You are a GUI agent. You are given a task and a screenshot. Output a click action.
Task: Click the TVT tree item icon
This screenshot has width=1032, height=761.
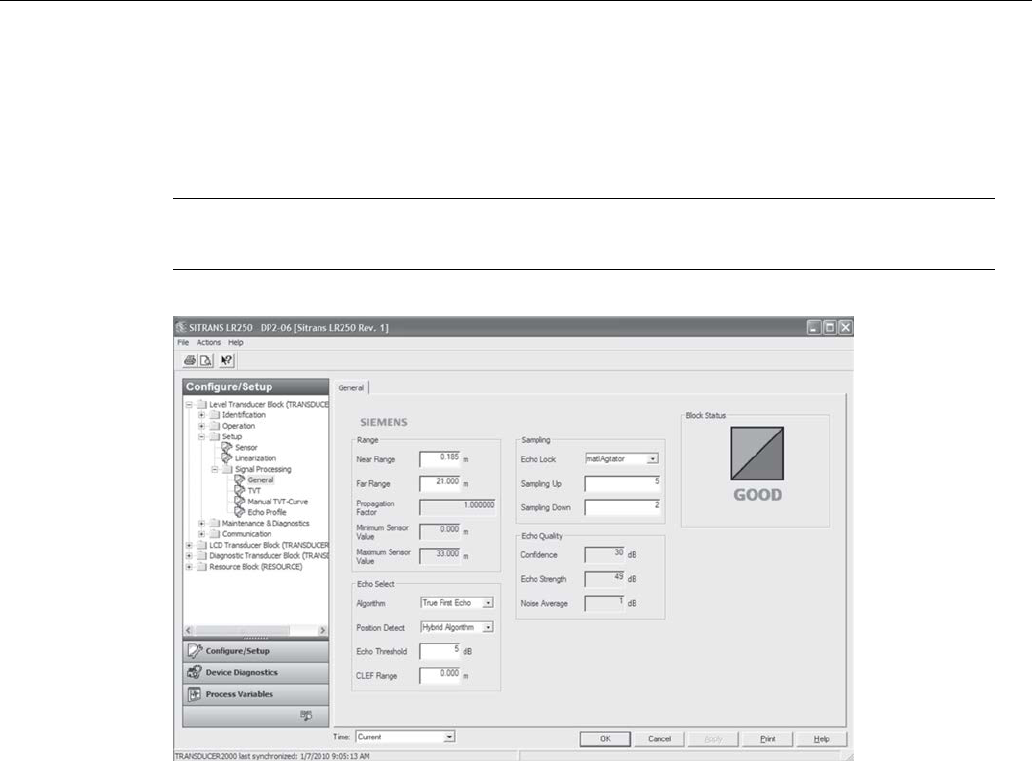pos(240,490)
